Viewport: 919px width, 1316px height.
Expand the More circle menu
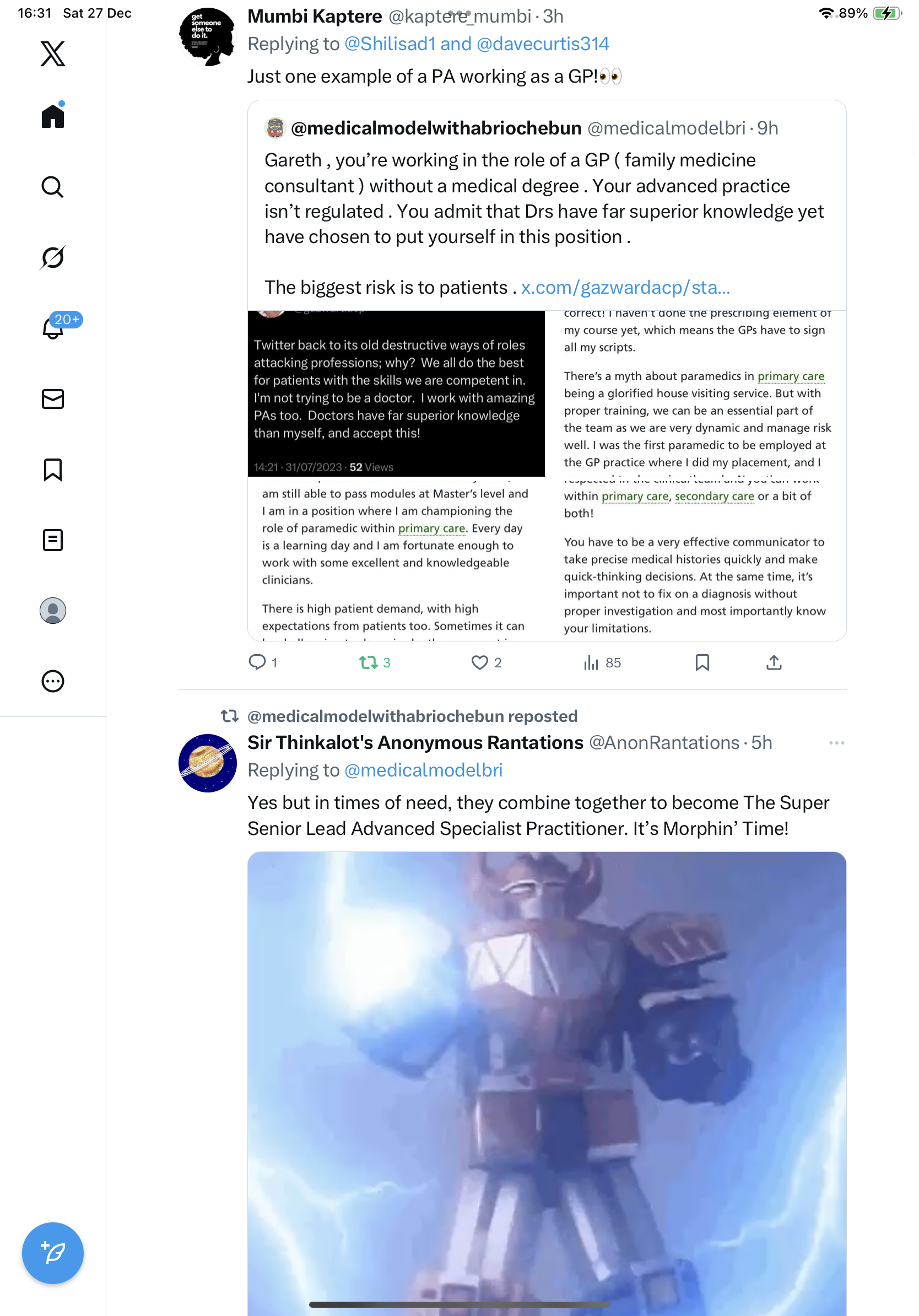(53, 681)
